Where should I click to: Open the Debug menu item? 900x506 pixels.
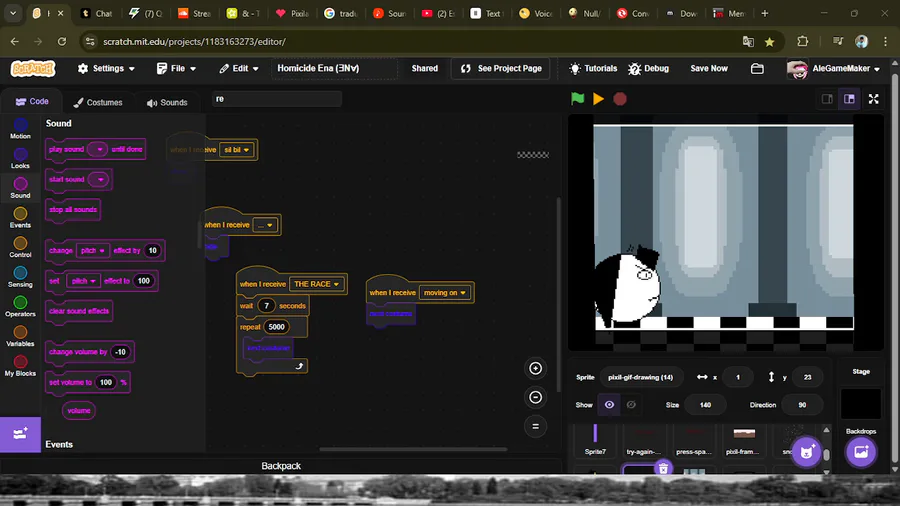point(649,68)
